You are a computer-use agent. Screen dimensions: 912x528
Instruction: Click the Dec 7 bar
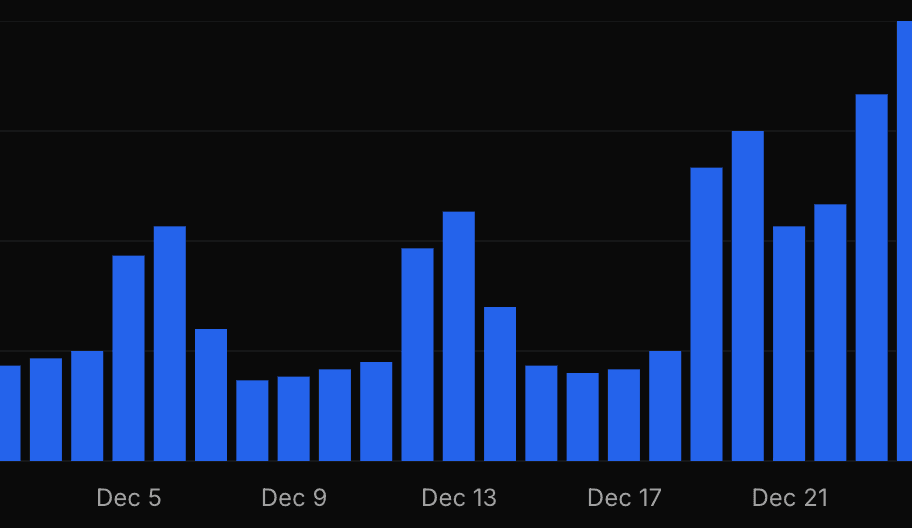coord(211,394)
